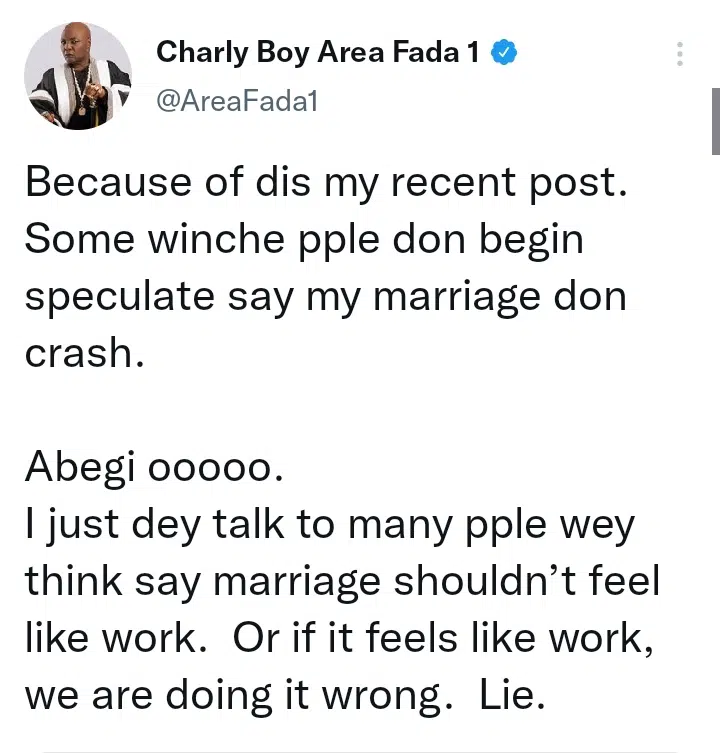The height and width of the screenshot is (753, 720).
Task: Click the vertical scrollbar on right edge
Action: click(715, 120)
